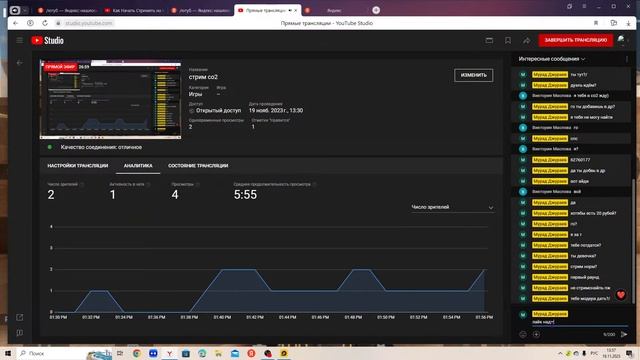Screen dimensions: 640x360
Task: Open the YouTube Studio hamburger menu
Action: pos(20,40)
